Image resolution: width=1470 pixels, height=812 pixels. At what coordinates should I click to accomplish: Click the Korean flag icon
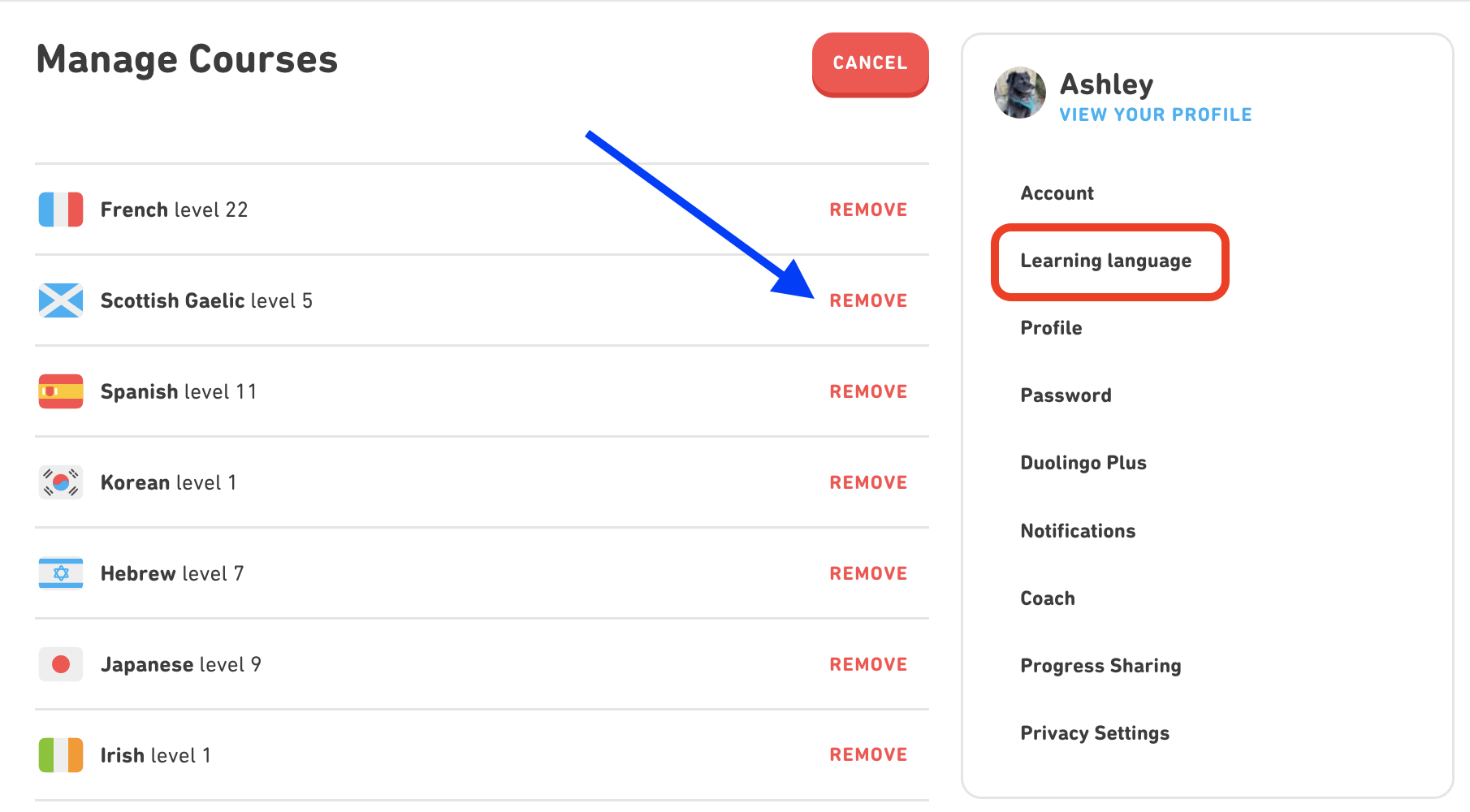tap(60, 482)
